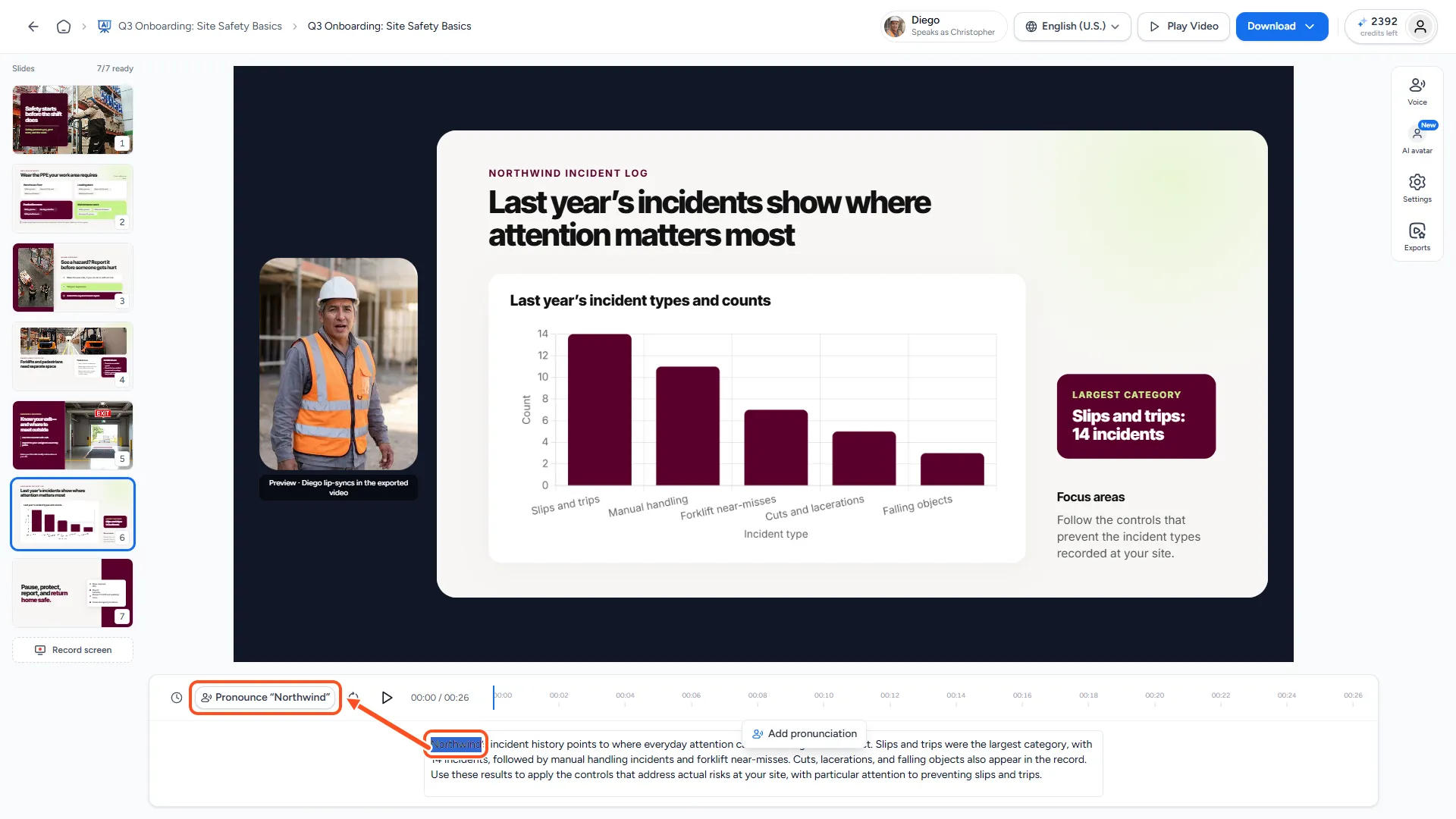Click the Focus areas heading on slide
Screen dimensions: 1456x819
click(1090, 497)
